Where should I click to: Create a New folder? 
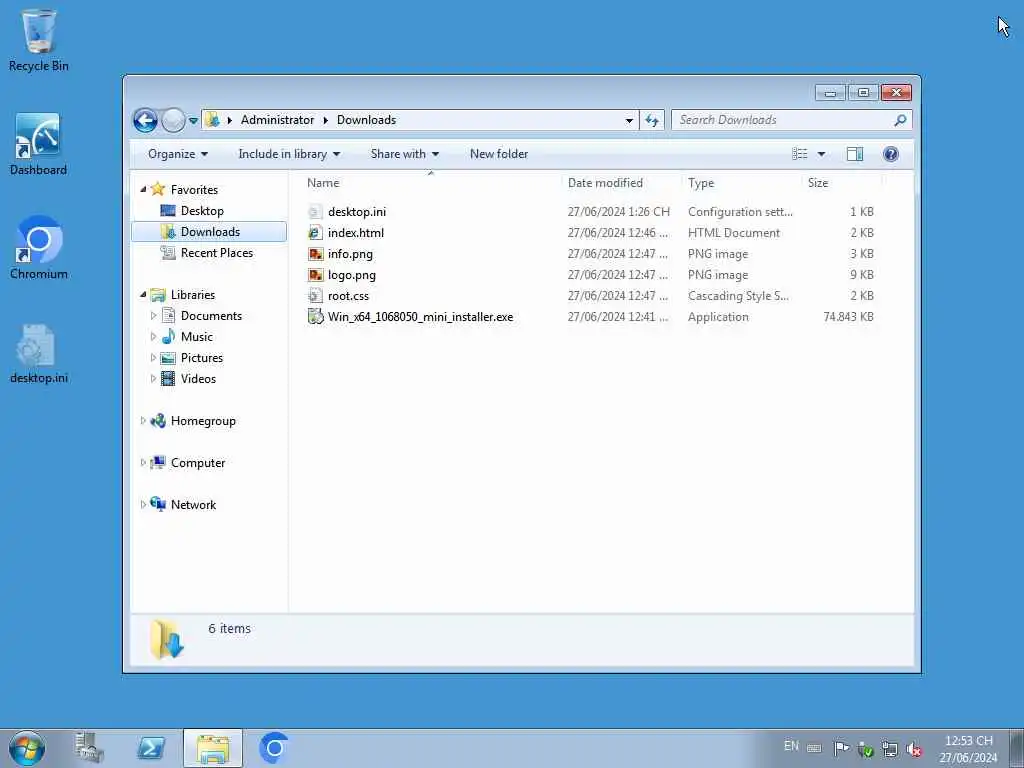tap(499, 154)
